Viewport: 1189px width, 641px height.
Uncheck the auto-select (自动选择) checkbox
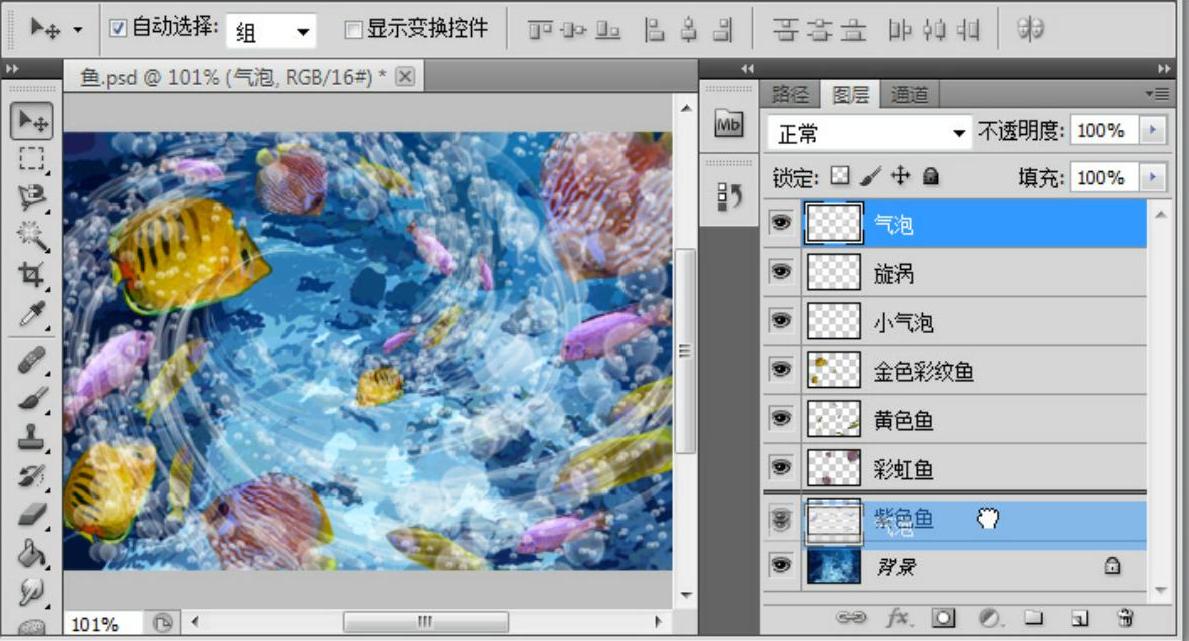(x=118, y=29)
